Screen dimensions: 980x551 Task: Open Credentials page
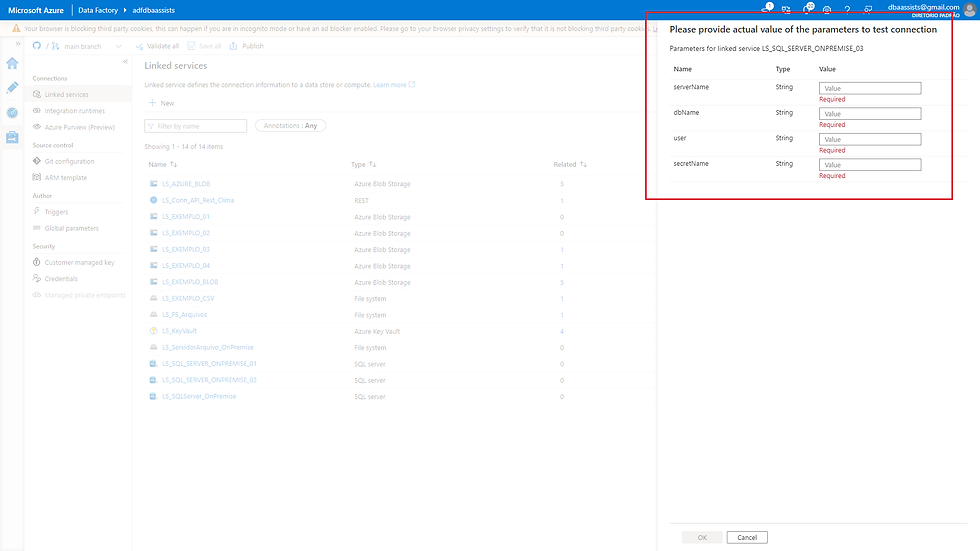tap(61, 279)
